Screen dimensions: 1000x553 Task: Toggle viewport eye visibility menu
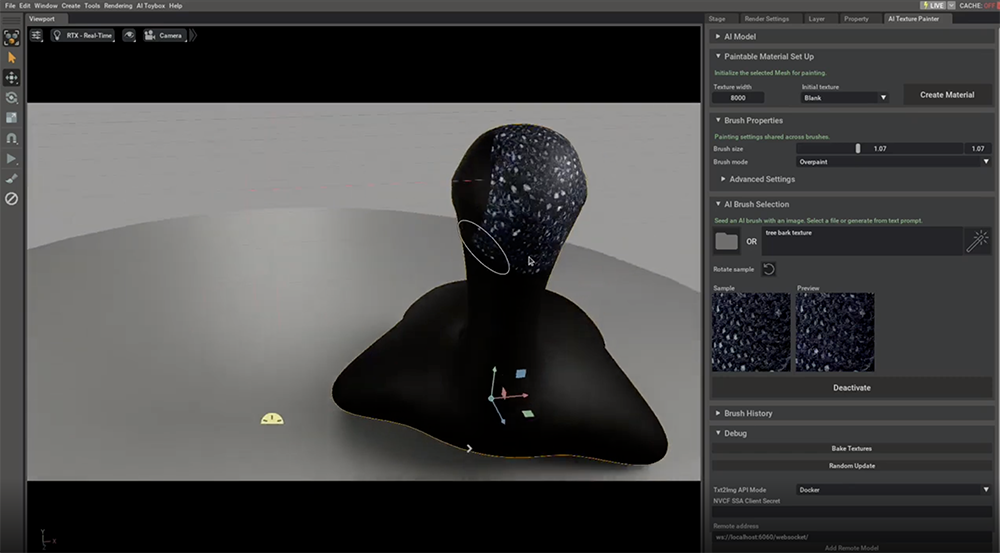click(x=129, y=35)
